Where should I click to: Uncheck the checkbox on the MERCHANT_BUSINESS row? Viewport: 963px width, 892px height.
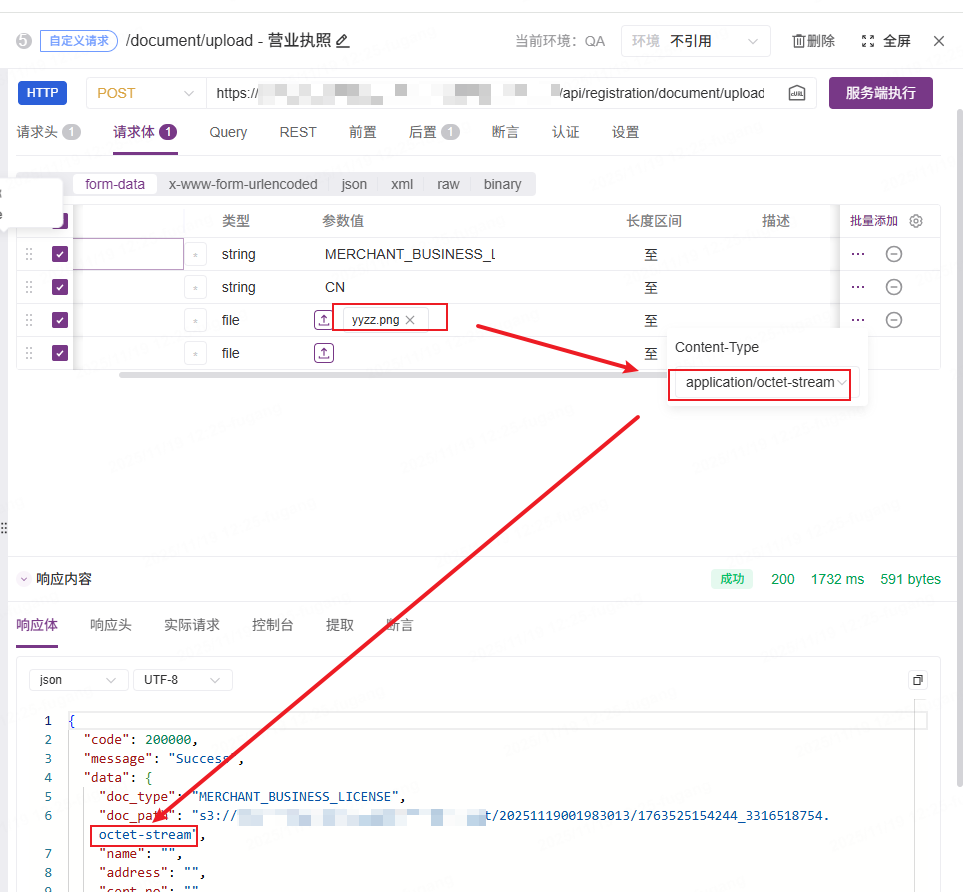pos(60,254)
